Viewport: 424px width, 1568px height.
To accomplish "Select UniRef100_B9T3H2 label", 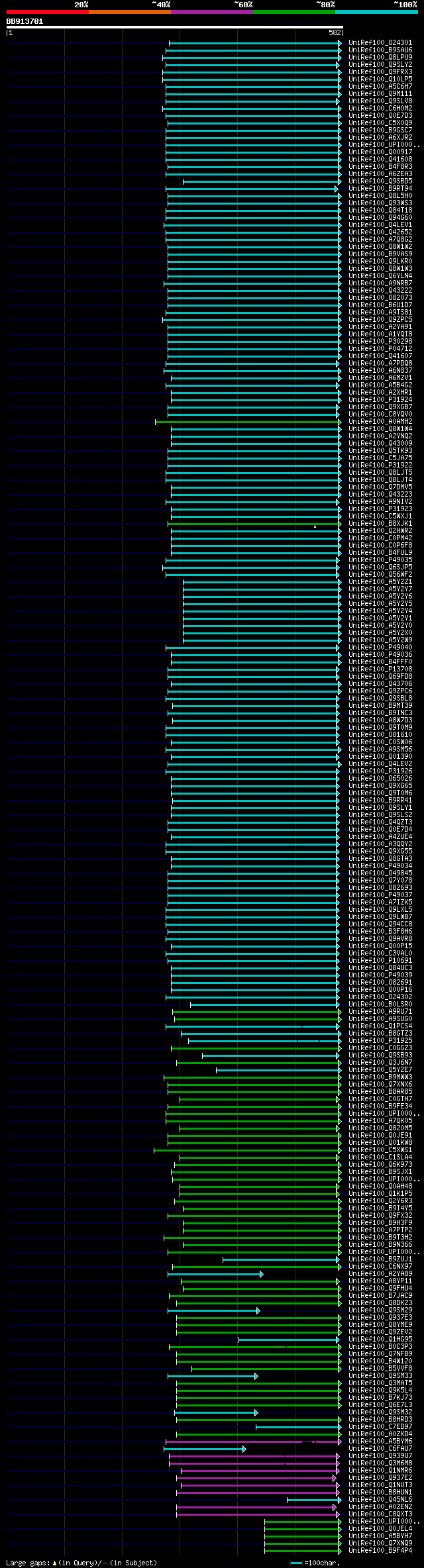I will tap(380, 1238).
